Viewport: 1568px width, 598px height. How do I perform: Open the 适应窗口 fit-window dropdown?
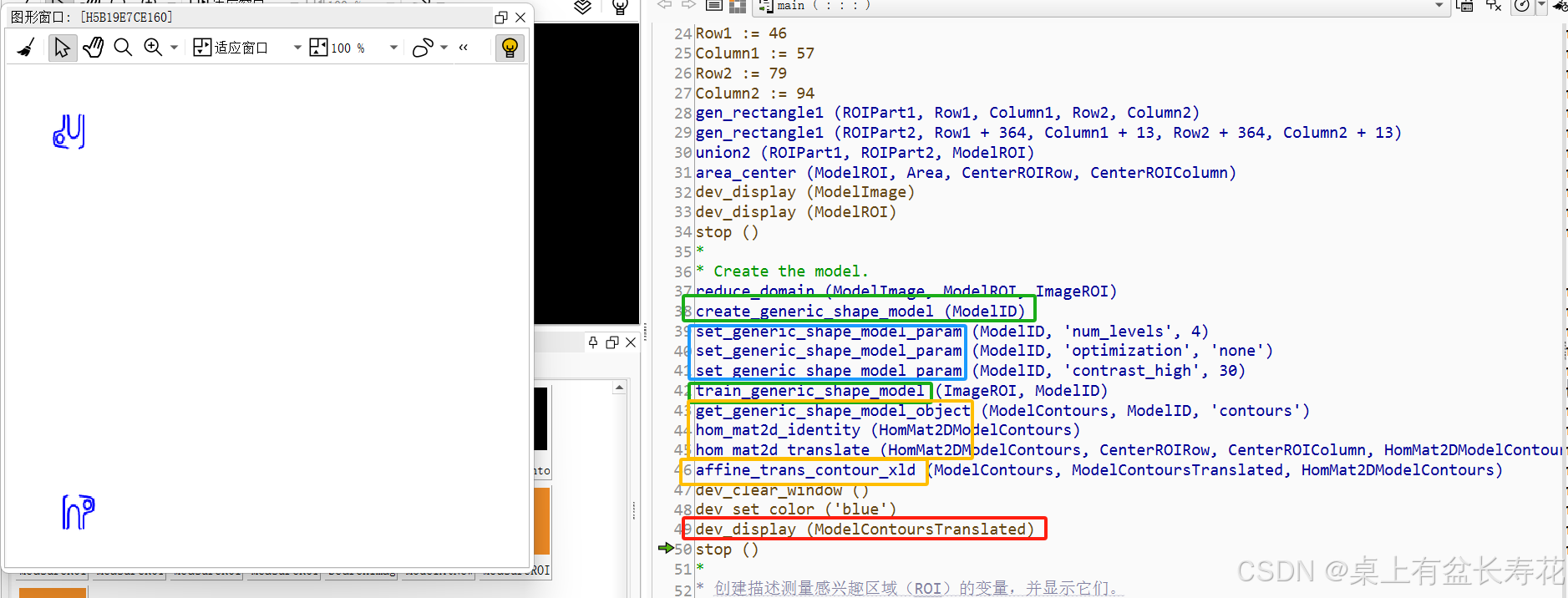[x=297, y=48]
